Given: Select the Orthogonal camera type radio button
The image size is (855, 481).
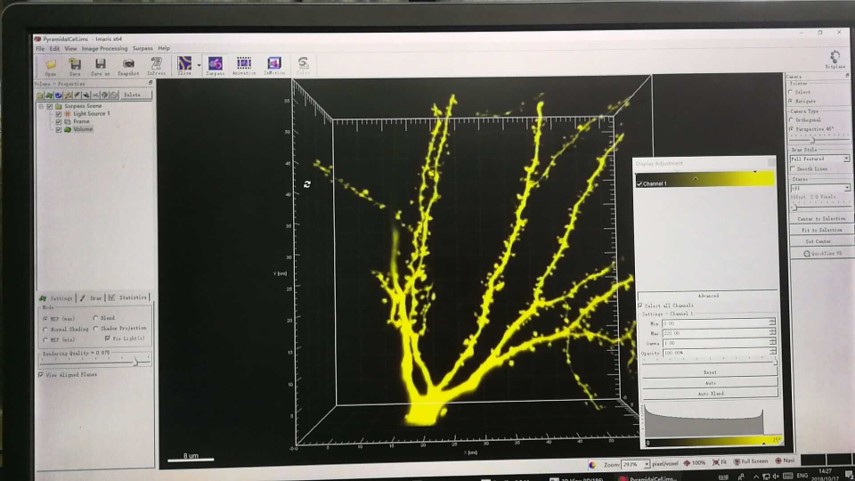Looking at the screenshot, I should (x=792, y=120).
